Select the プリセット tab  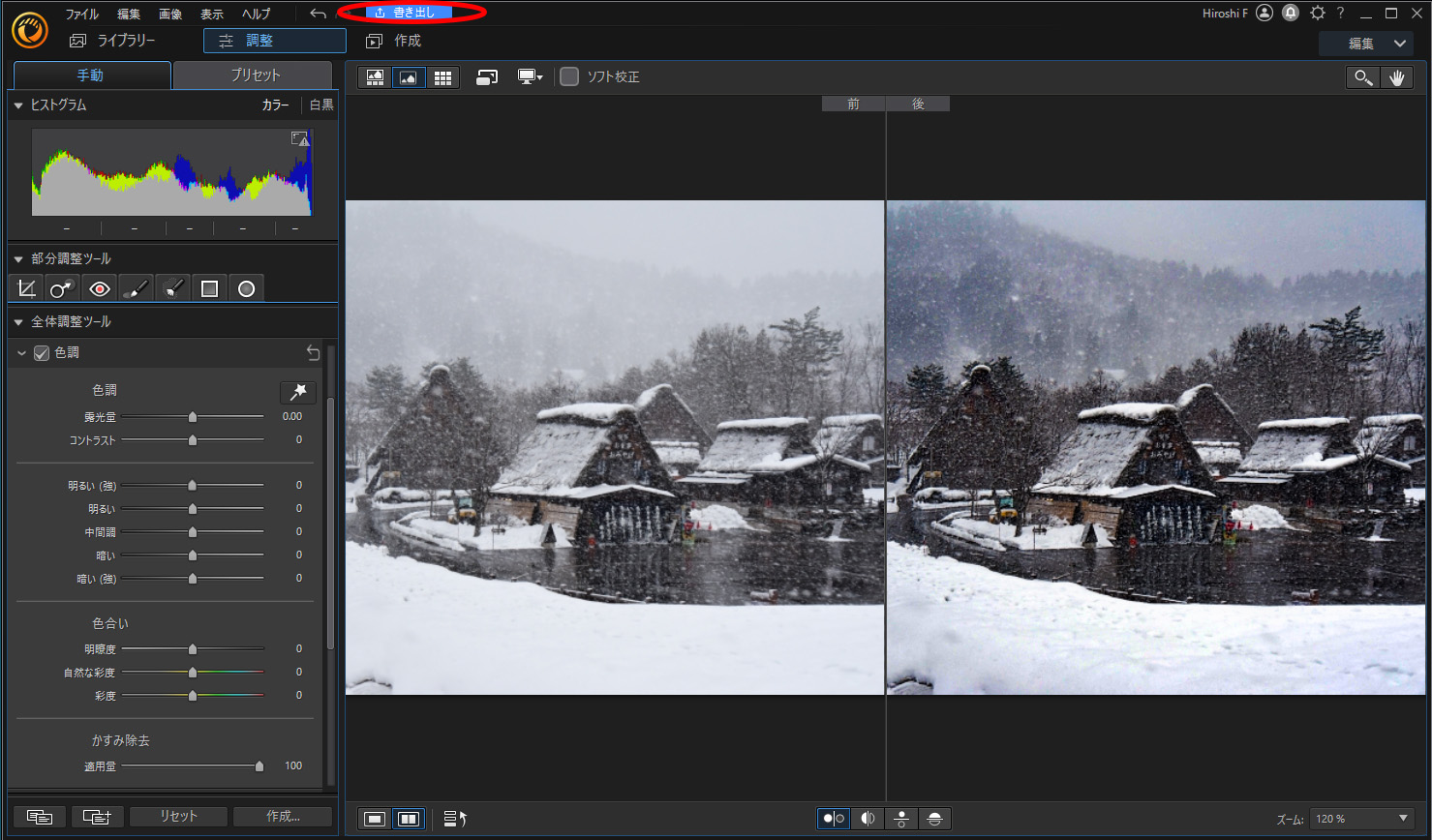click(254, 75)
